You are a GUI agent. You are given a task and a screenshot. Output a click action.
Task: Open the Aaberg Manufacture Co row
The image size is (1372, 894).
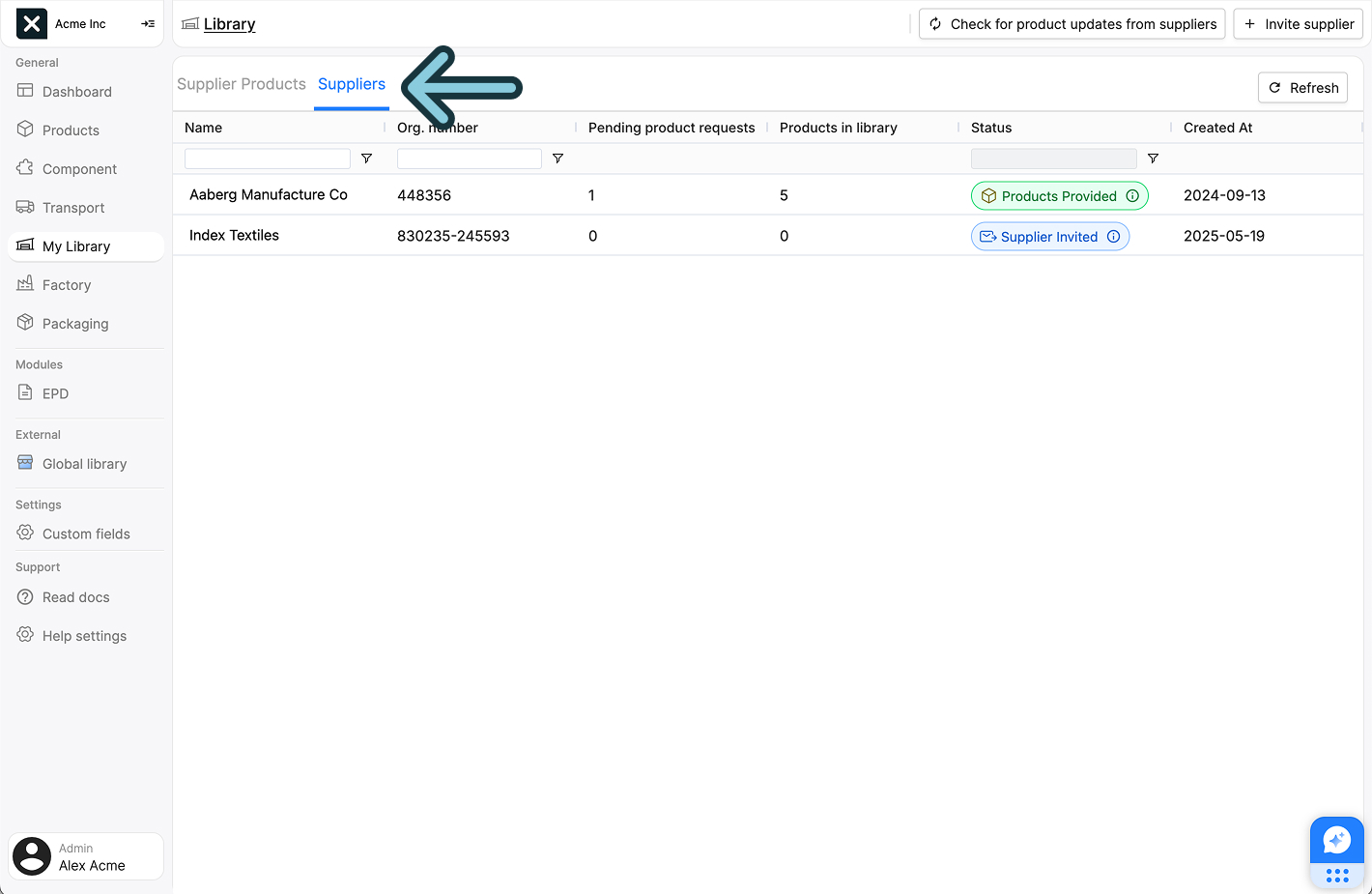pos(269,195)
